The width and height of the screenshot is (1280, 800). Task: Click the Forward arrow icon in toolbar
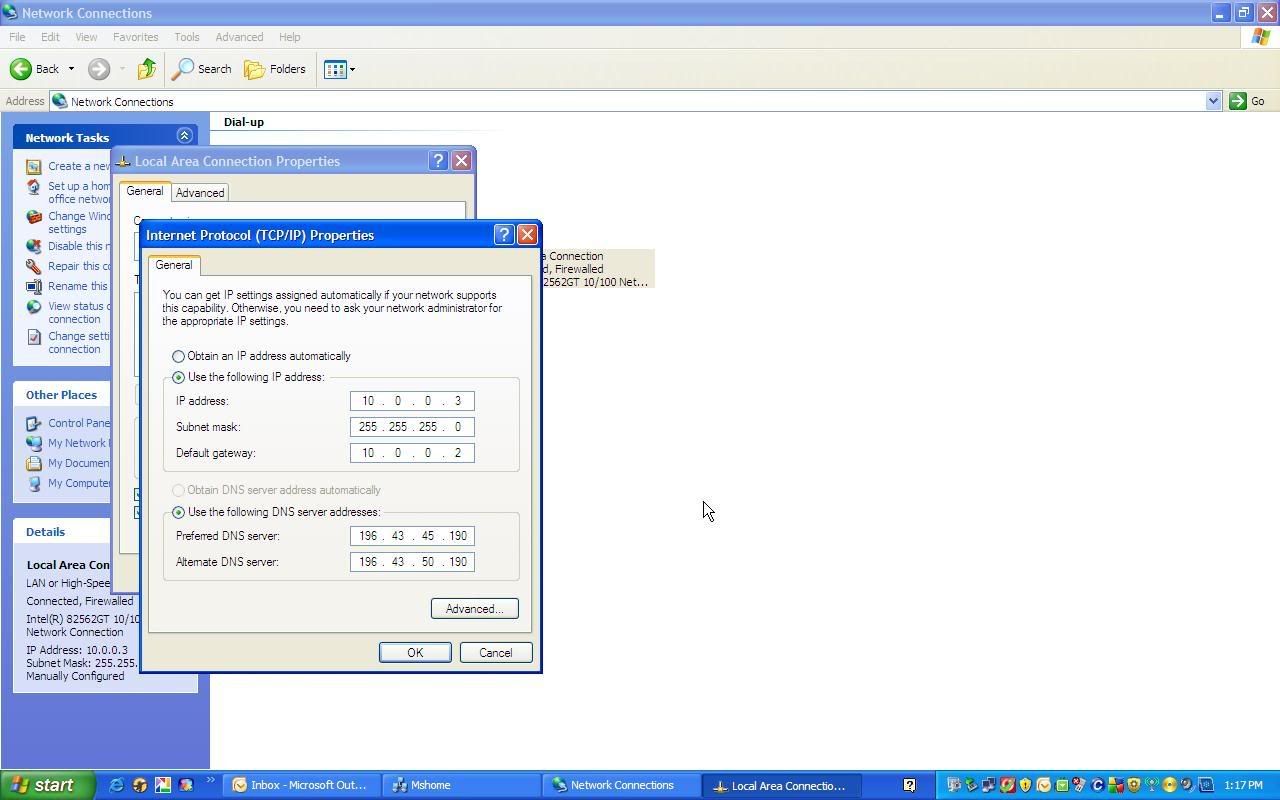(98, 69)
